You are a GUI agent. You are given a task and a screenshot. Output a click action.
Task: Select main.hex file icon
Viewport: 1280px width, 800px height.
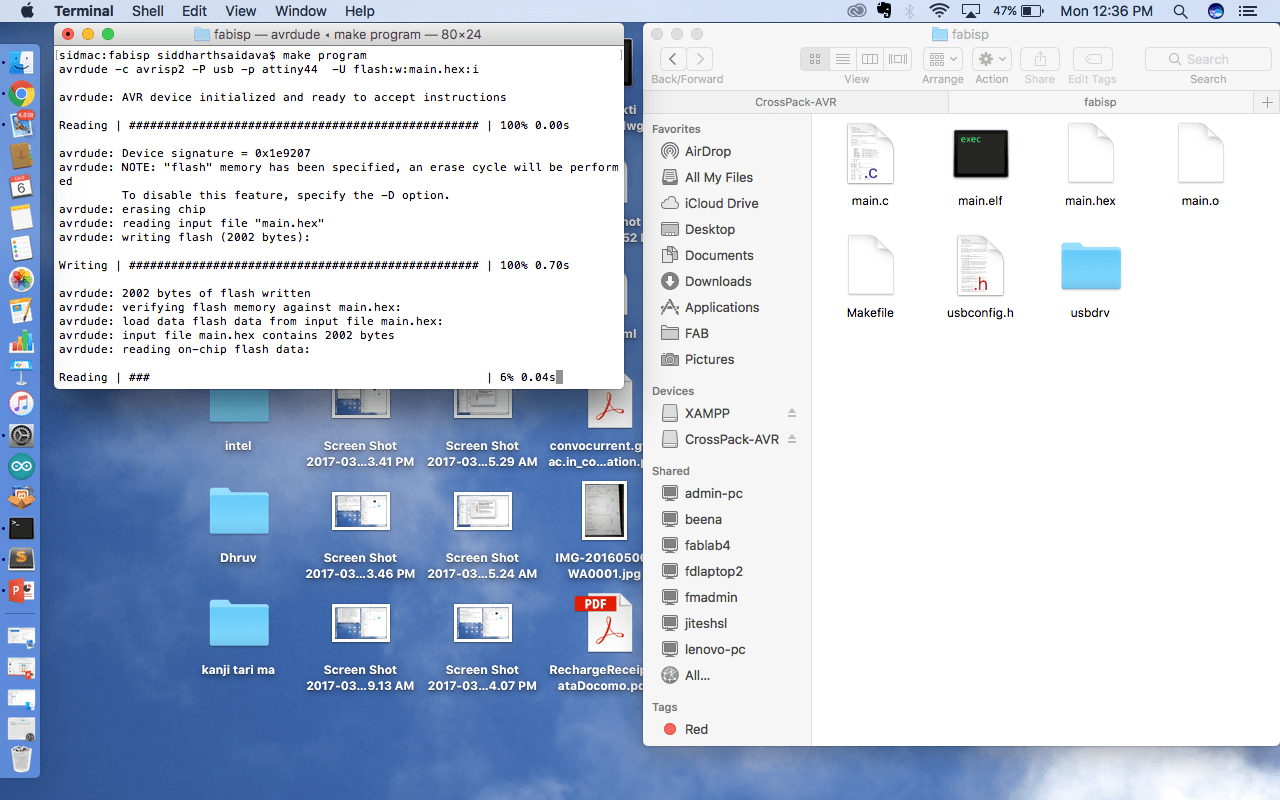(1090, 154)
